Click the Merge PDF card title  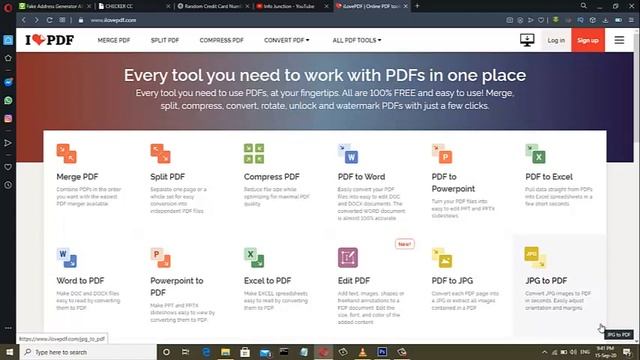pyautogui.click(x=77, y=177)
